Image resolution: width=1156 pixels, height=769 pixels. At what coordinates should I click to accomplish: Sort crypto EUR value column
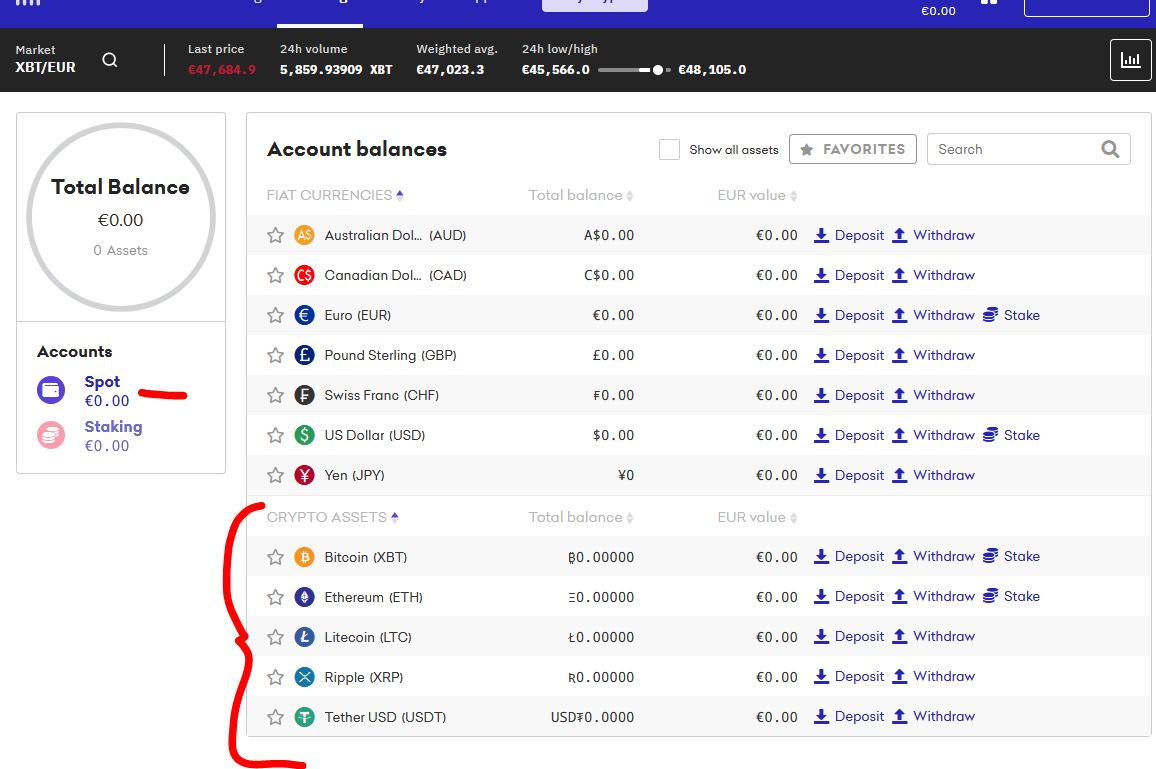pyautogui.click(x=757, y=517)
